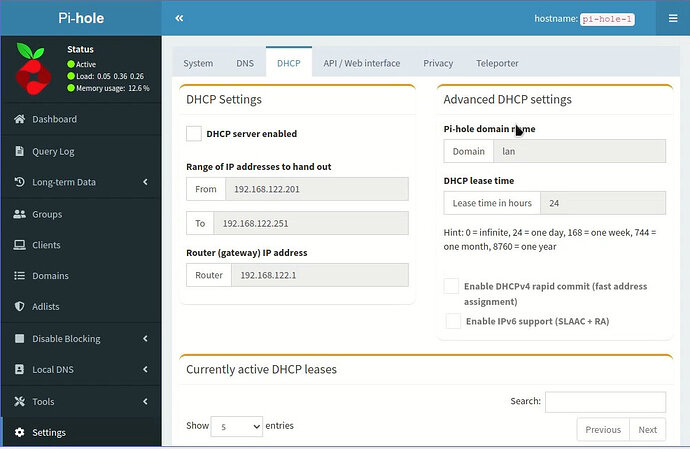Viewport: 690px width, 449px height.
Task: Toggle DHCPv4 rapid commit checkbox
Action: 452,287
